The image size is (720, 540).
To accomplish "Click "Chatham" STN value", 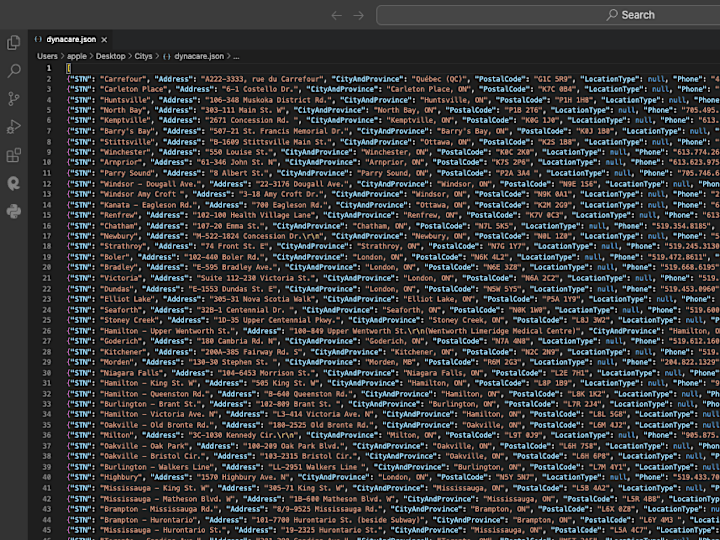I will (x=119, y=225).
